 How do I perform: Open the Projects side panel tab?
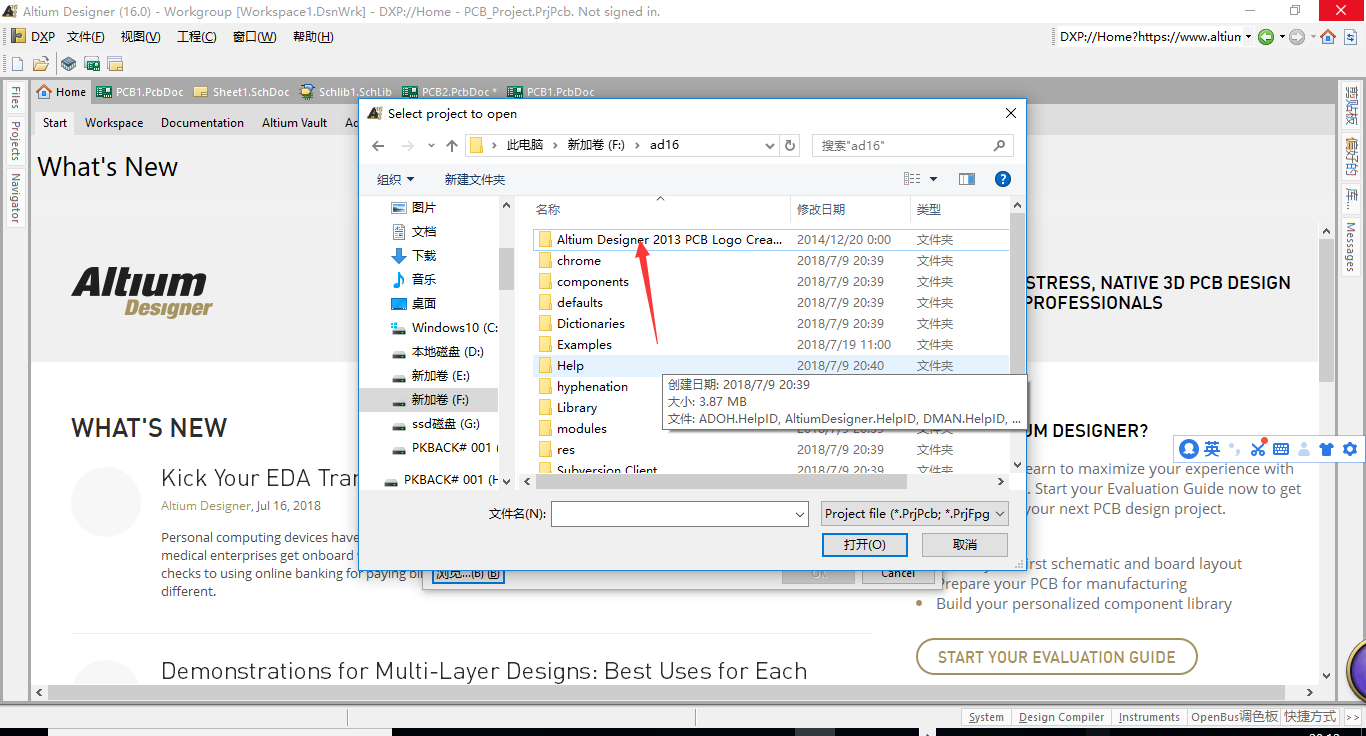(15, 141)
